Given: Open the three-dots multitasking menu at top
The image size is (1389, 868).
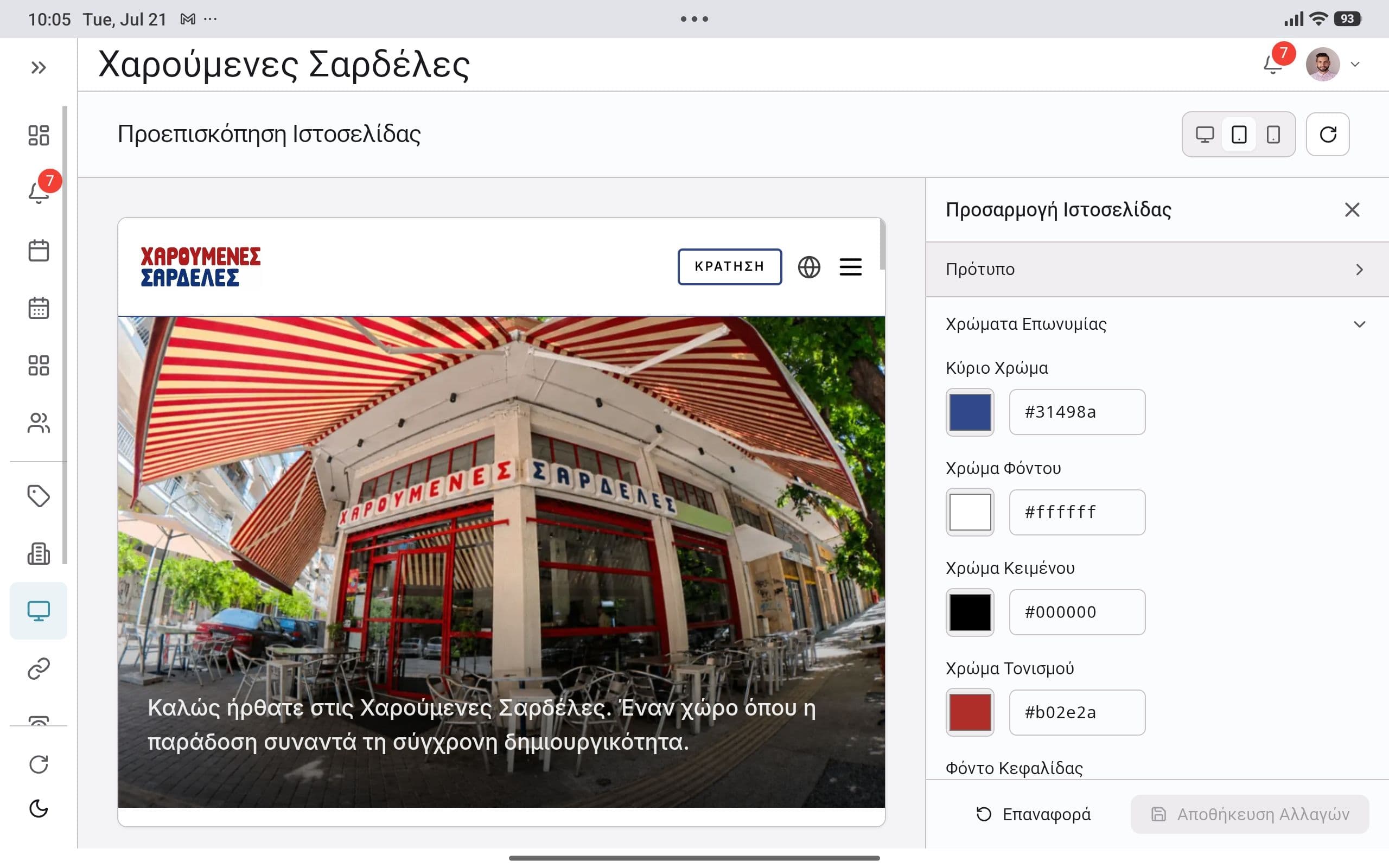Looking at the screenshot, I should 694,19.
